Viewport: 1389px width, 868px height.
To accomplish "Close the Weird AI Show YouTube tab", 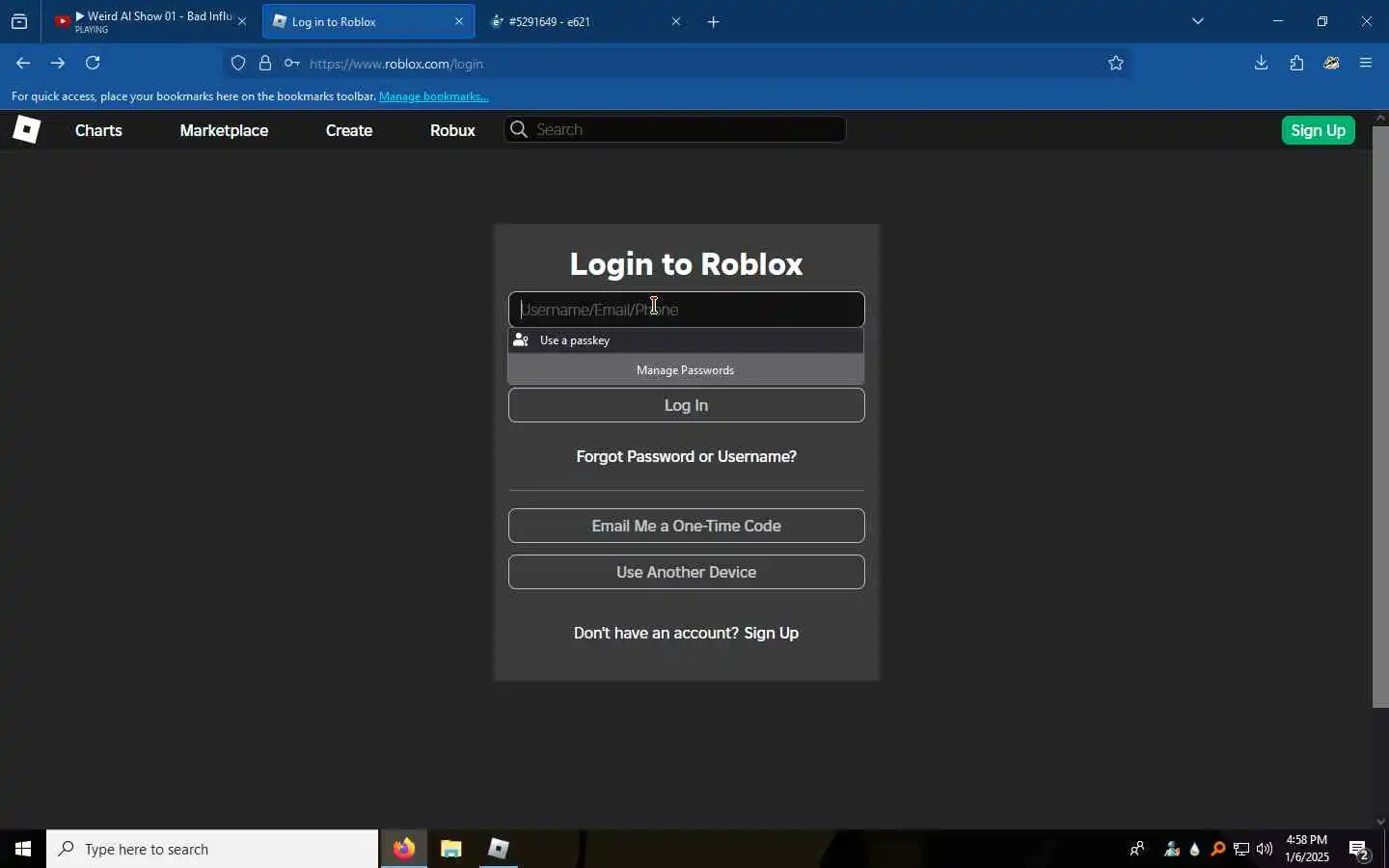I will tap(242, 21).
